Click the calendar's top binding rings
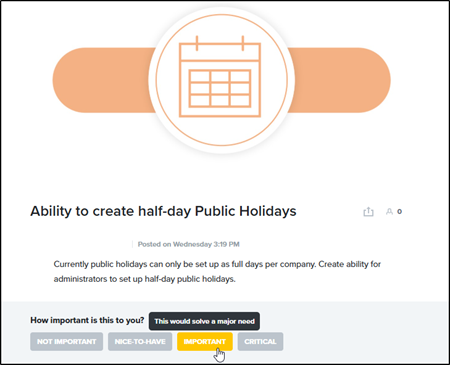Screen dimensions: 450x365 [220, 43]
